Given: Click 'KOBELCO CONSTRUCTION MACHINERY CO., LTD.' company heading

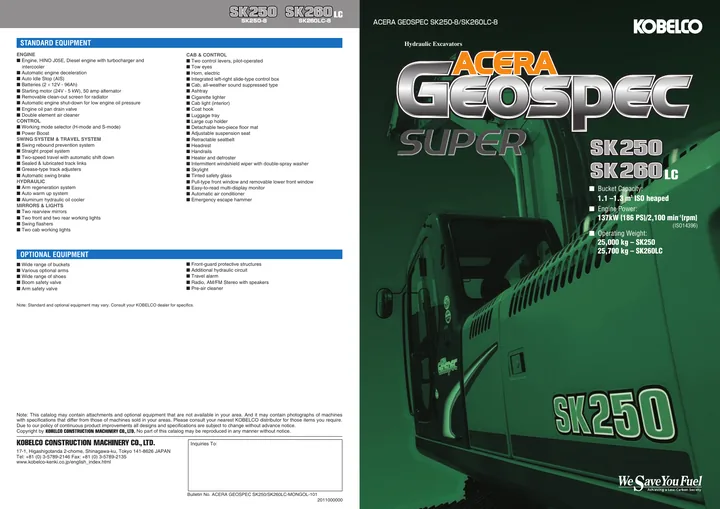Looking at the screenshot, I should coord(86,443).
